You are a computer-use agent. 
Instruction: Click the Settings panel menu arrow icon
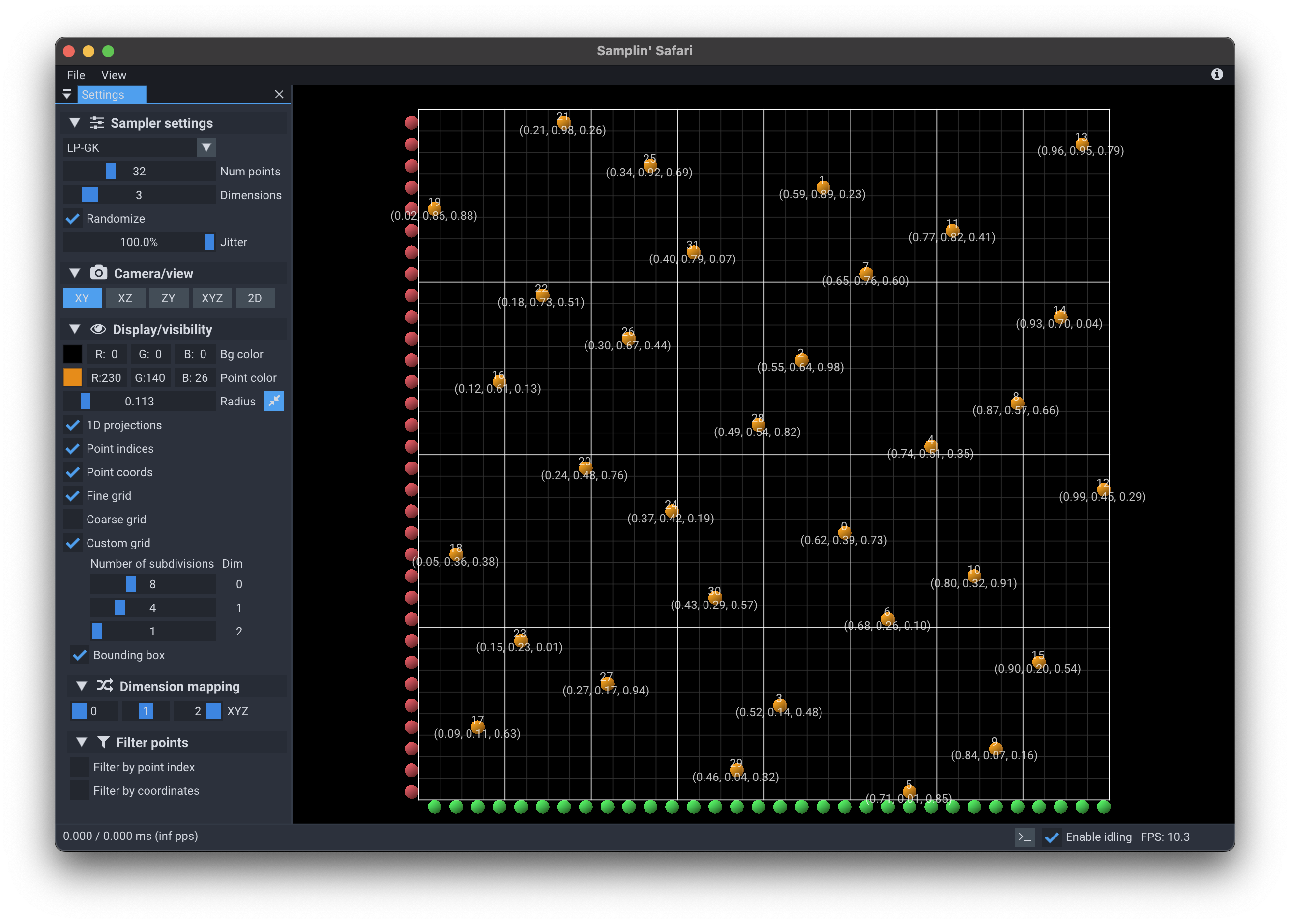click(67, 94)
